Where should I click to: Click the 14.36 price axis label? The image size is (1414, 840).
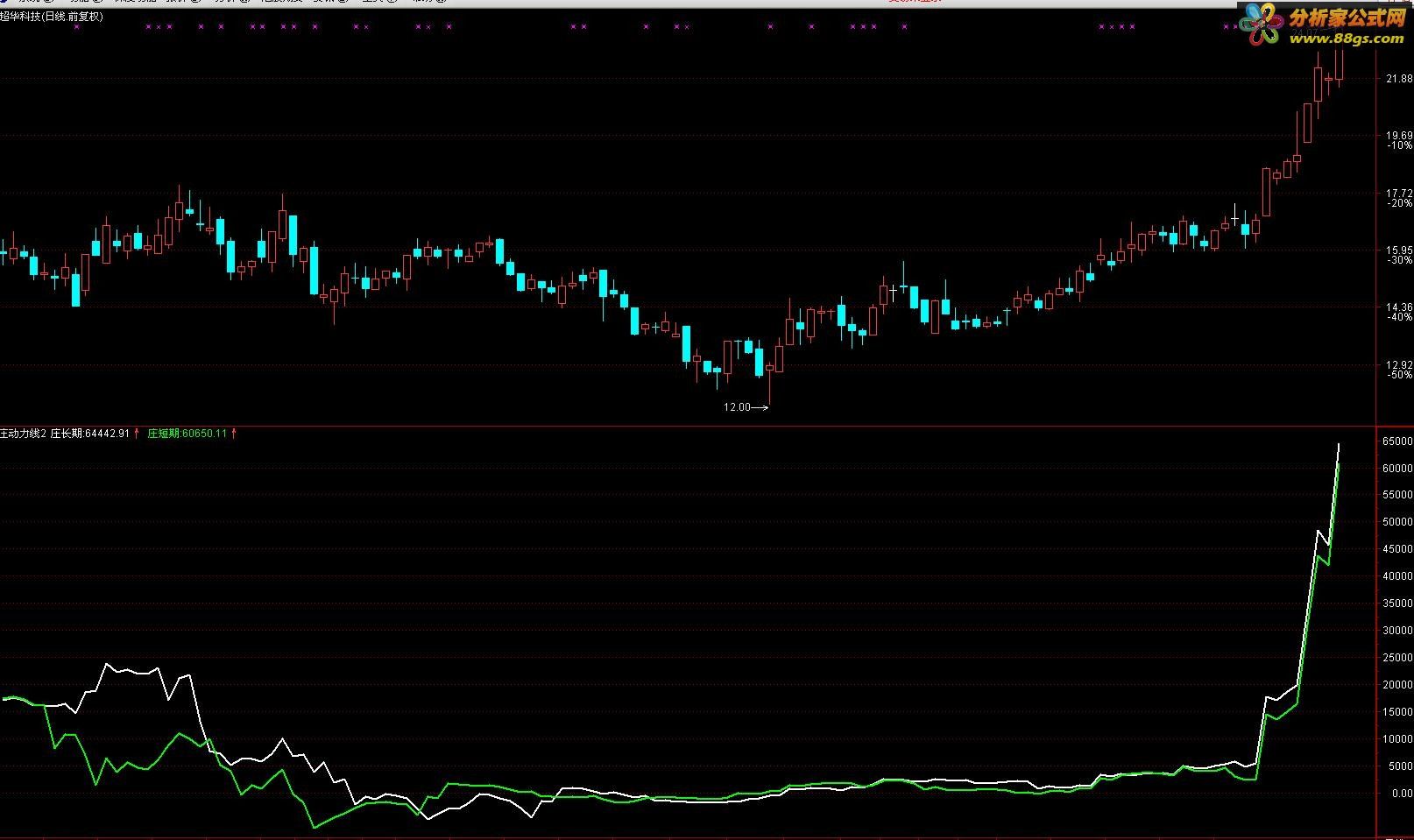[1400, 307]
